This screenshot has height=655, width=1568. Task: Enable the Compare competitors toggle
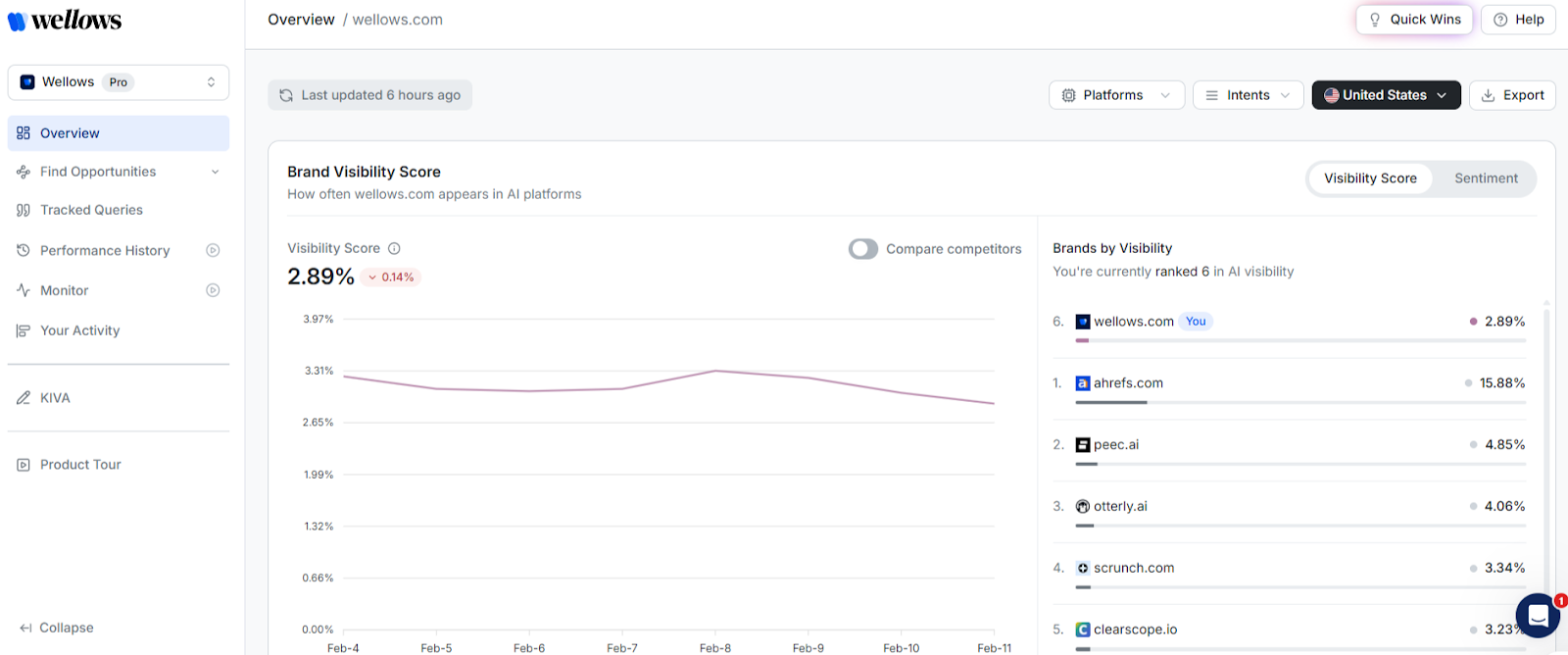point(862,249)
